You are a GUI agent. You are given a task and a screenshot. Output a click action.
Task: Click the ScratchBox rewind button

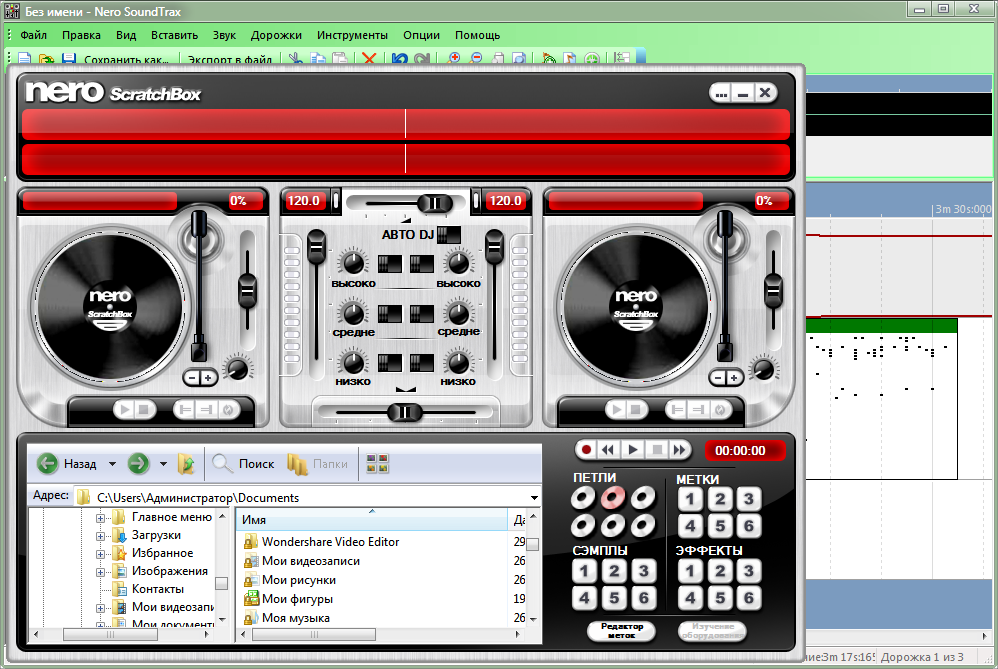point(608,450)
